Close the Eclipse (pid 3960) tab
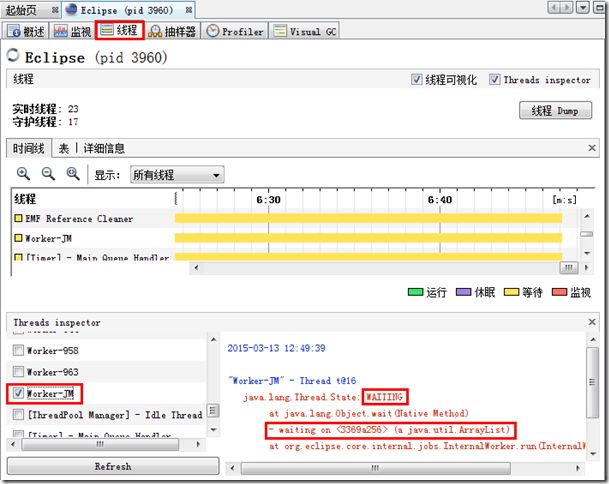The image size is (609, 484). click(189, 10)
